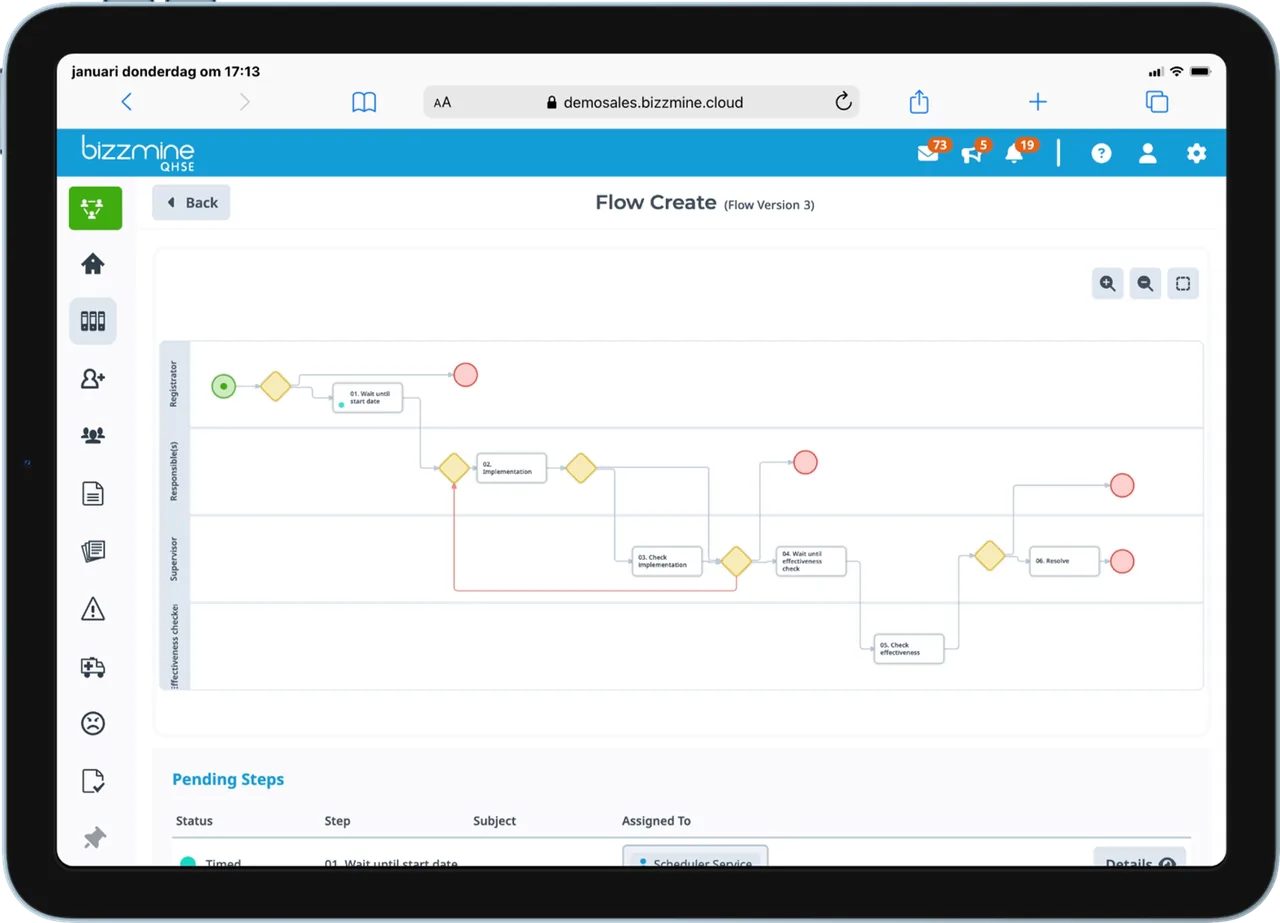Open the document icon in sidebar
The width and height of the screenshot is (1280, 923).
tap(93, 493)
